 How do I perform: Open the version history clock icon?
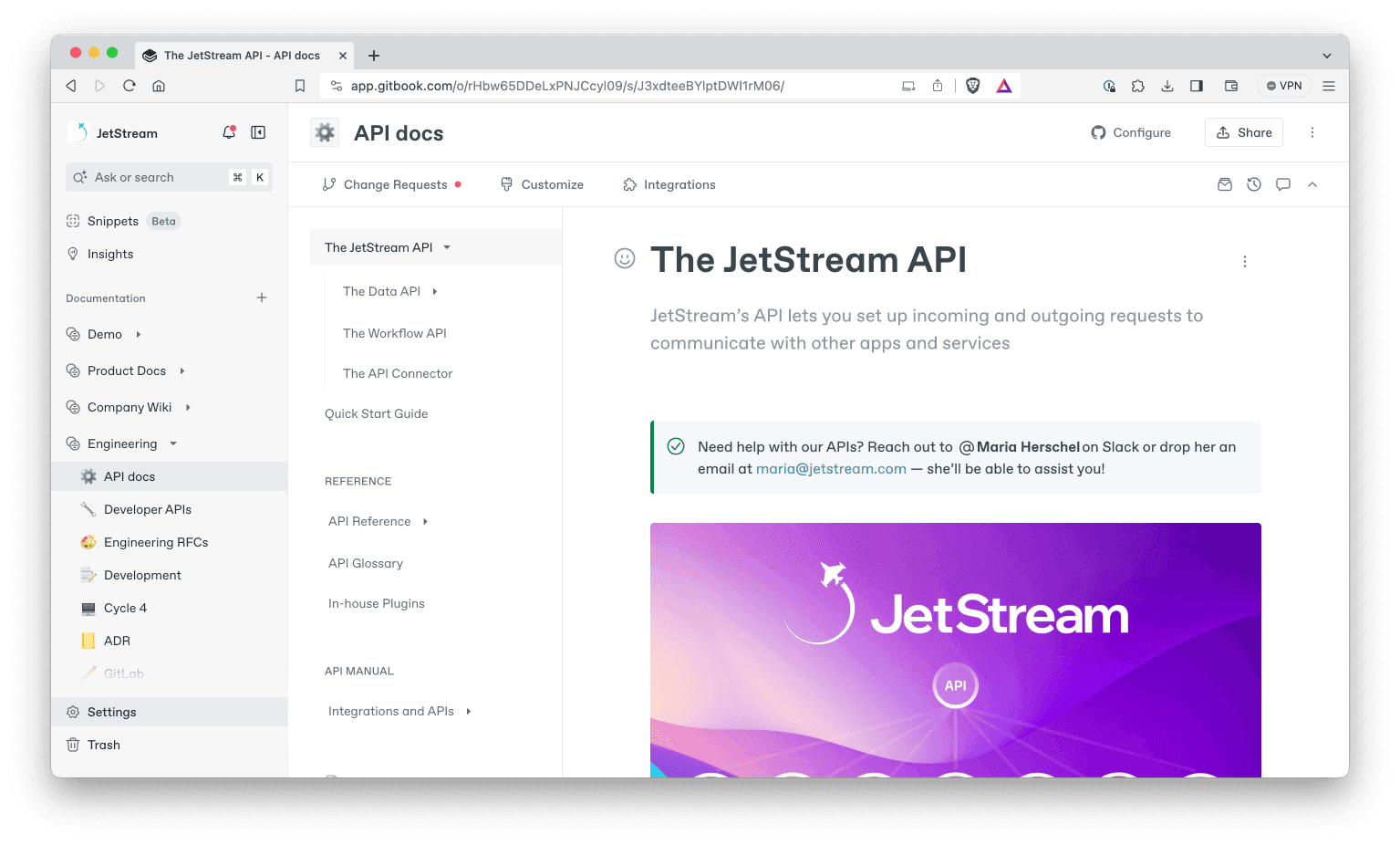[1254, 184]
